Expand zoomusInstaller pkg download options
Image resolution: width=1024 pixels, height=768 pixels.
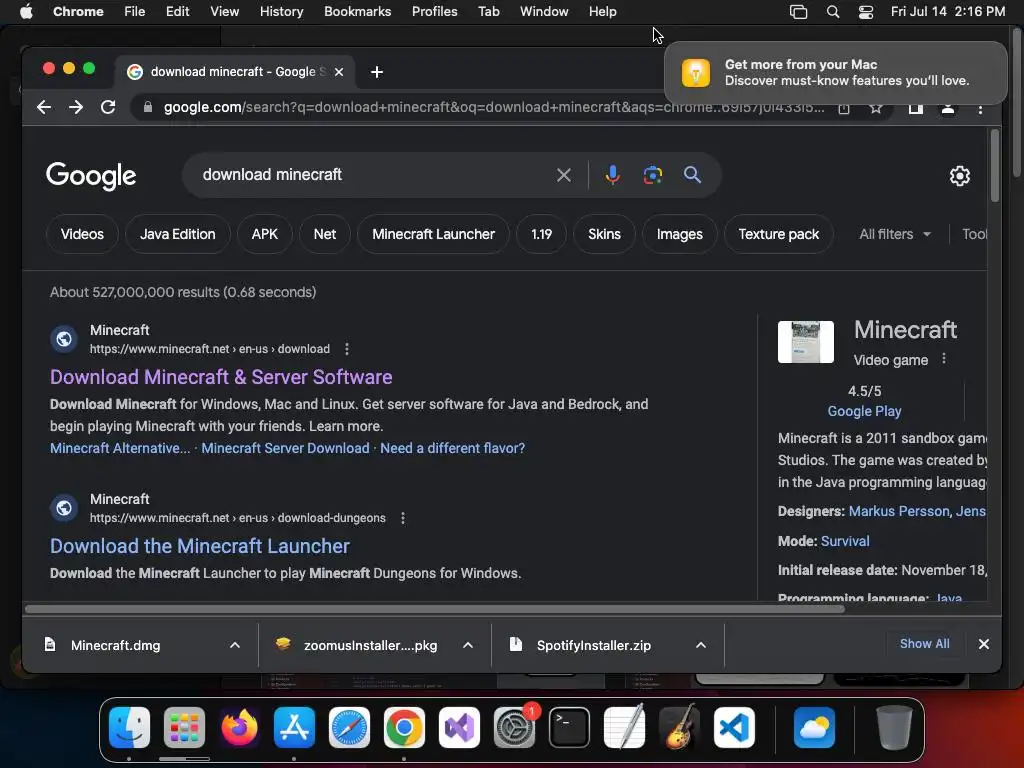point(468,645)
